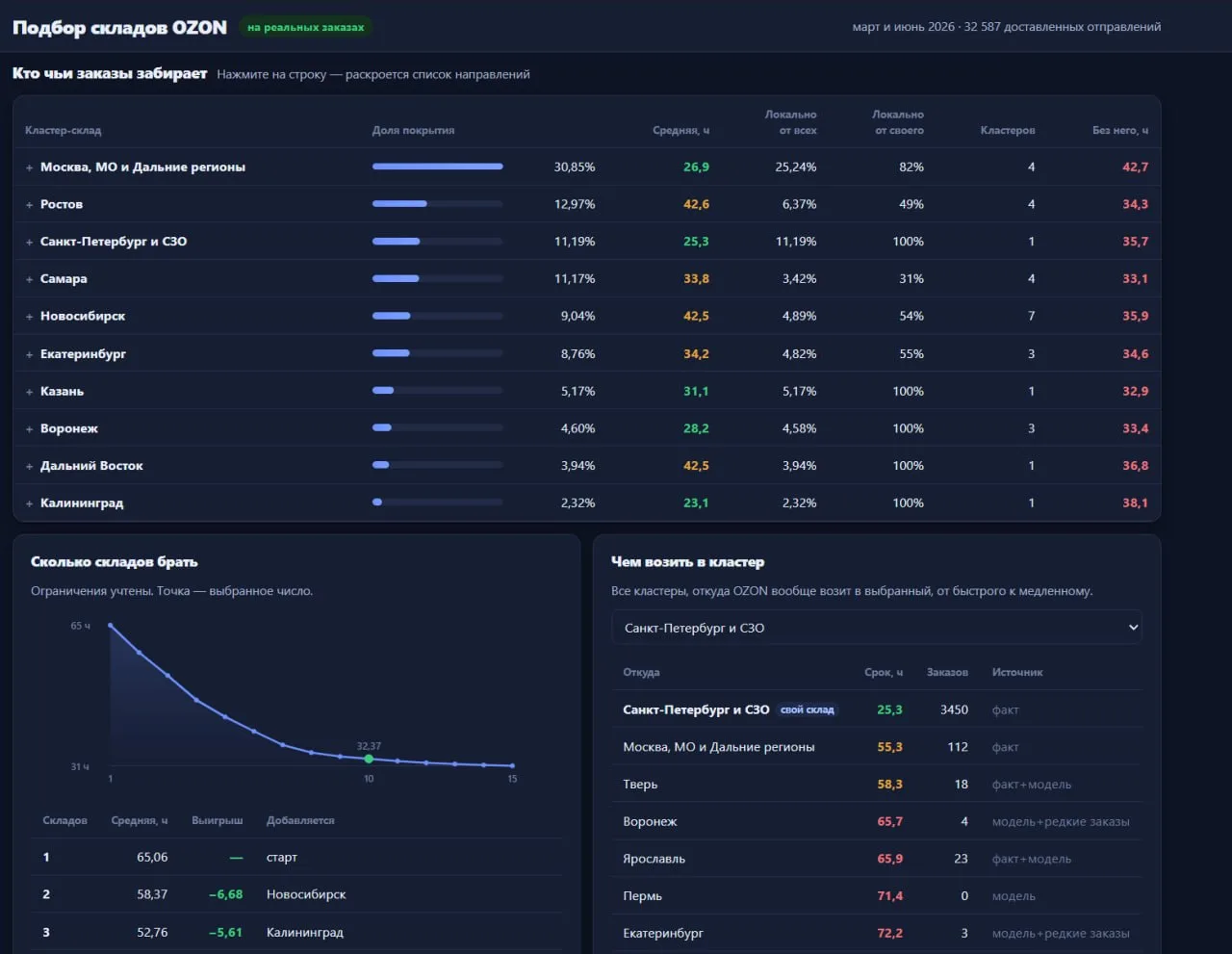The image size is (1232, 954).
Task: Click the Доля покрытия column header
Action: [413, 130]
